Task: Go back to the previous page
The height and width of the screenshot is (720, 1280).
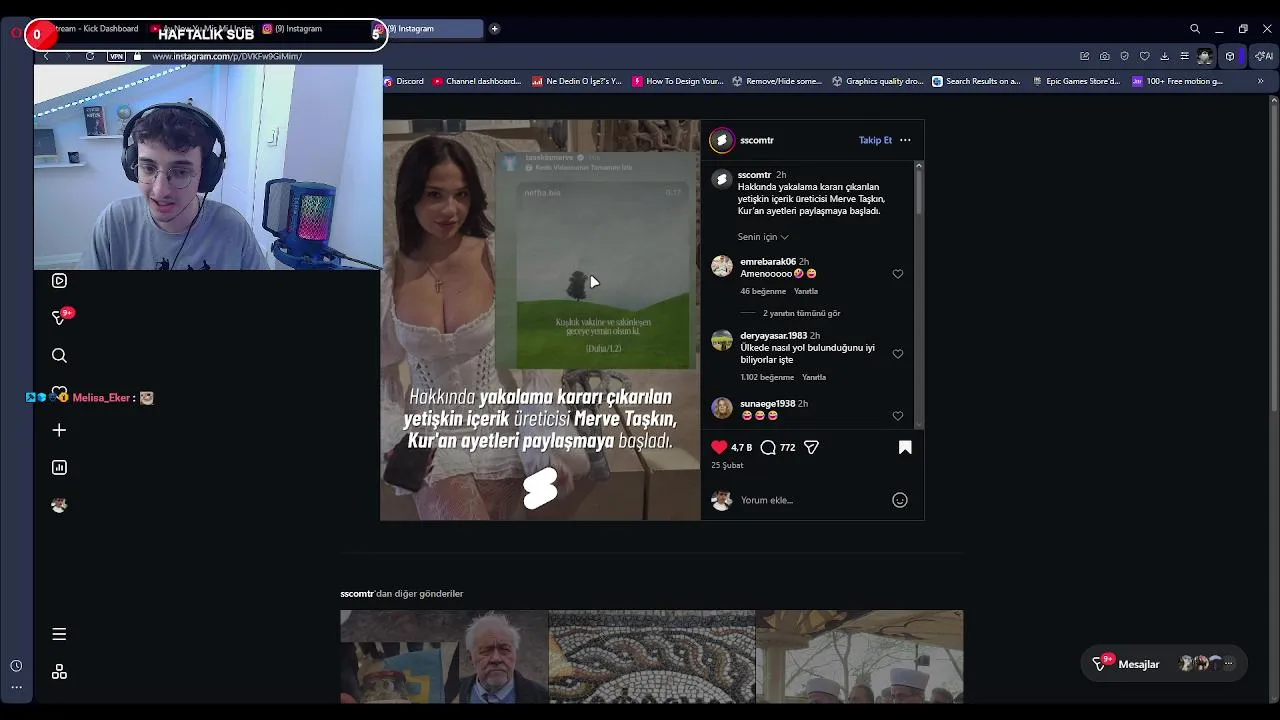Action: (46, 56)
